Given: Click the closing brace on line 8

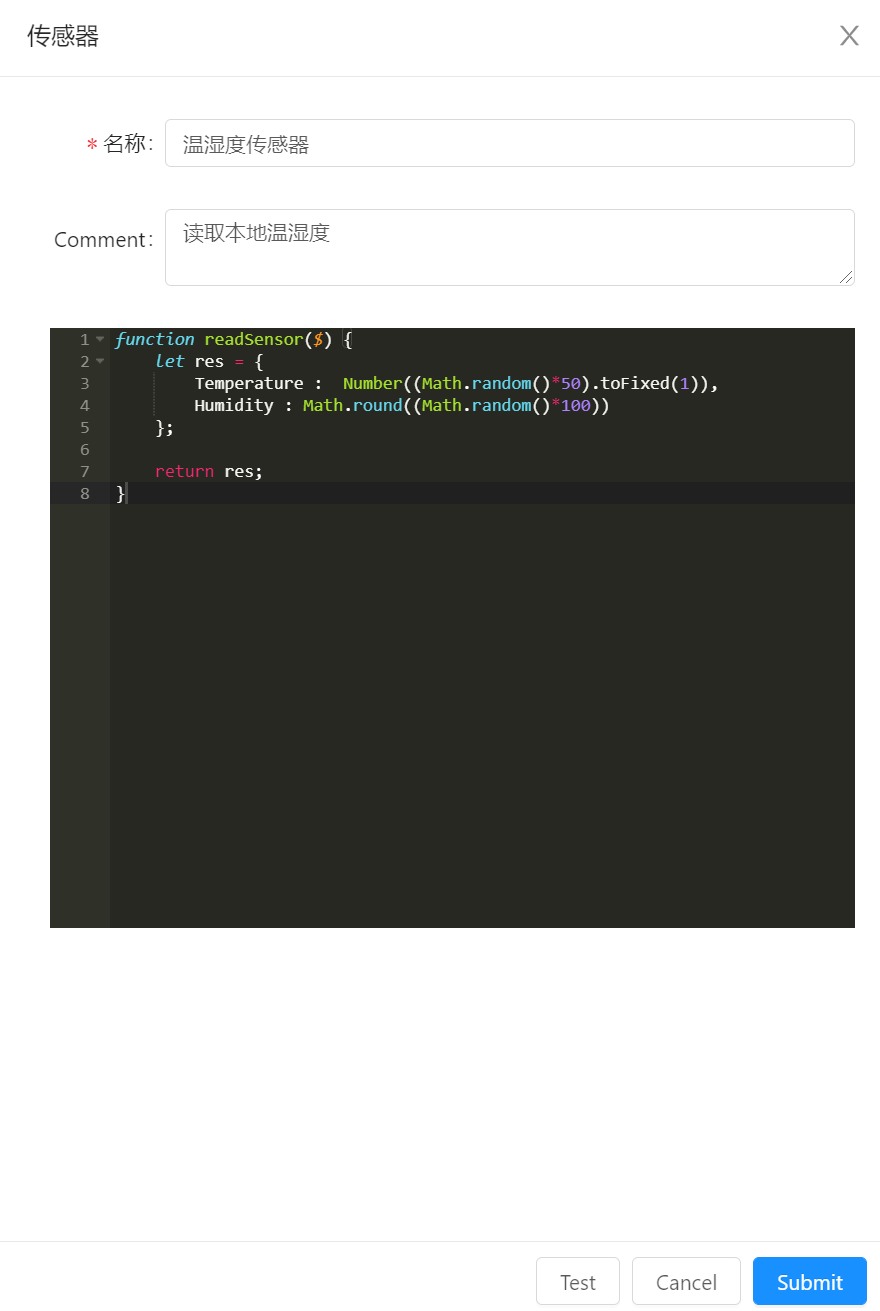Looking at the screenshot, I should point(120,494).
